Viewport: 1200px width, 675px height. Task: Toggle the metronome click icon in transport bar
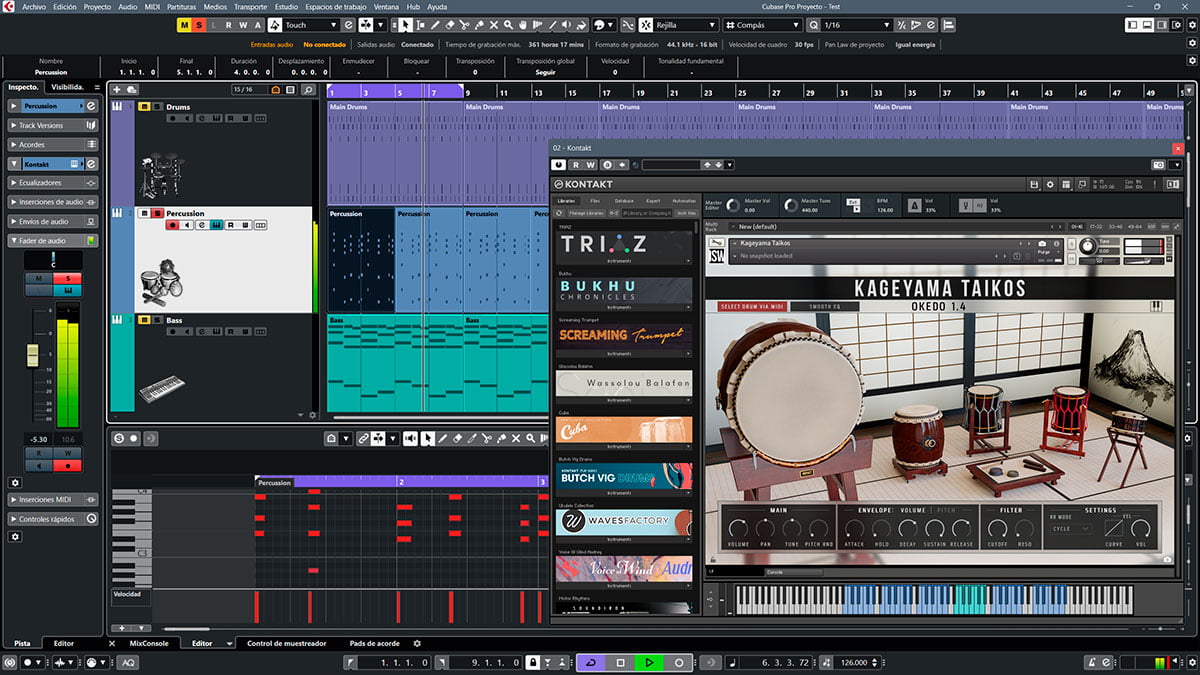coord(1094,662)
